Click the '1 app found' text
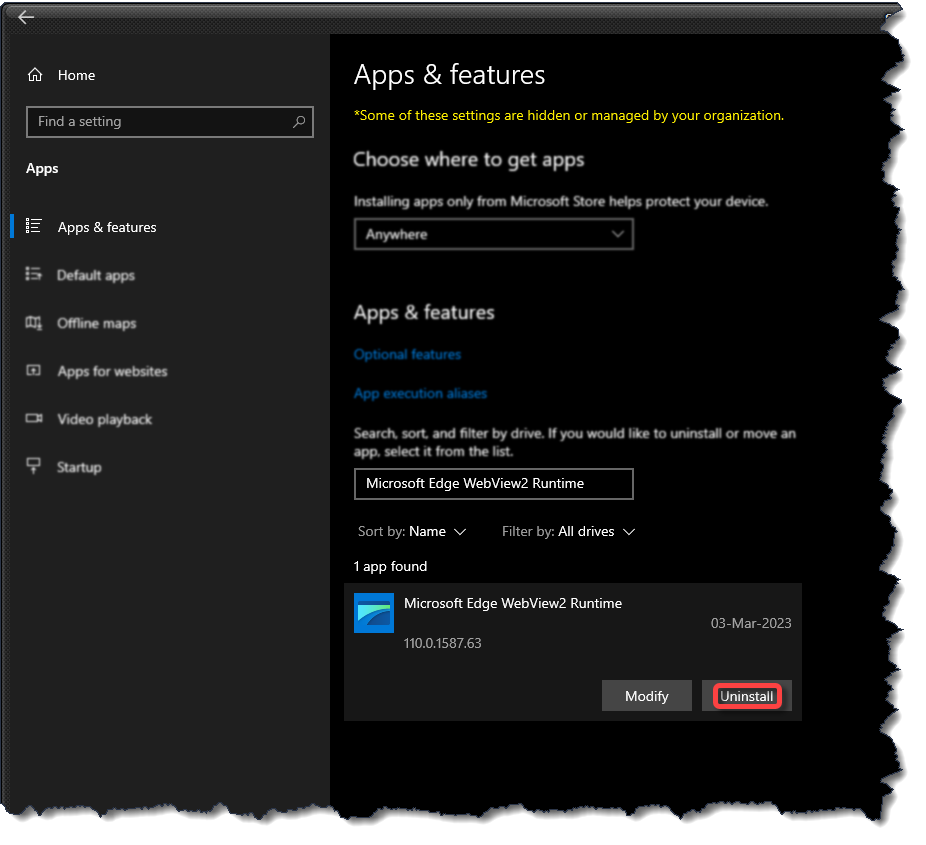Viewport: 926px width, 845px height. pos(390,566)
